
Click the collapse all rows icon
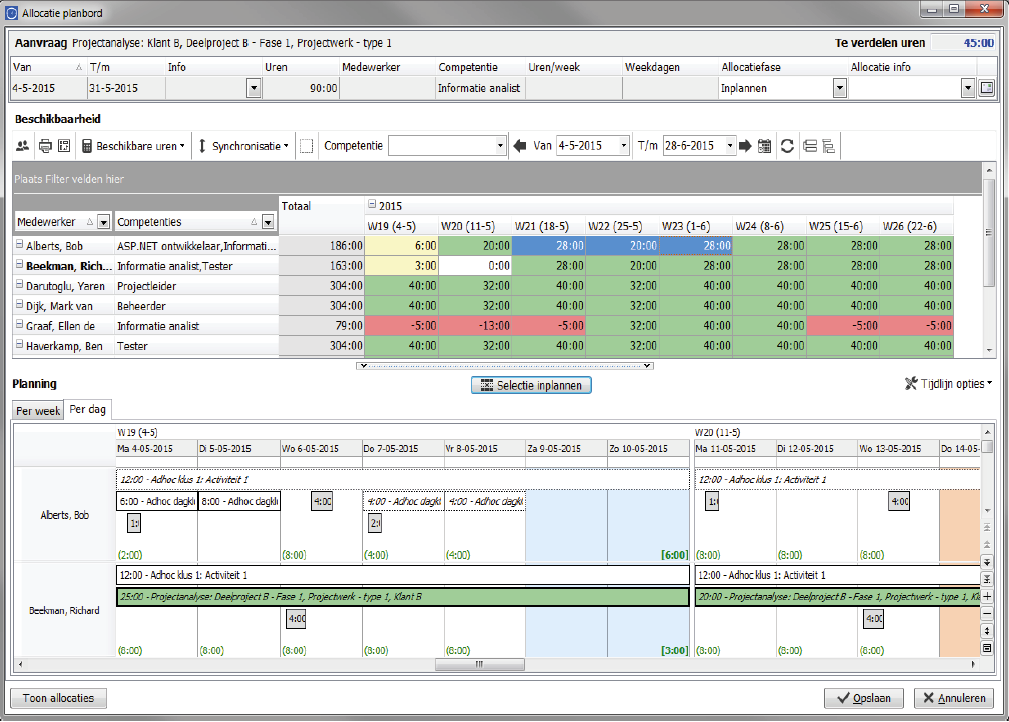[x=810, y=146]
